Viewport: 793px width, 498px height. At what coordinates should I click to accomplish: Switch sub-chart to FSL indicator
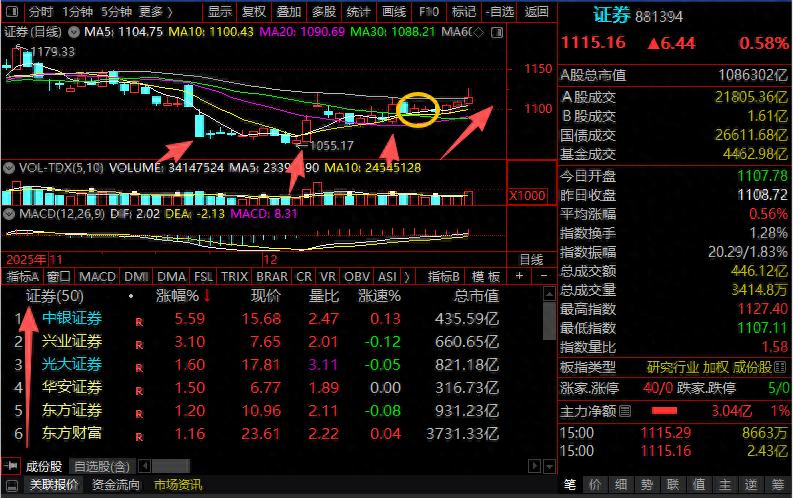[x=203, y=277]
